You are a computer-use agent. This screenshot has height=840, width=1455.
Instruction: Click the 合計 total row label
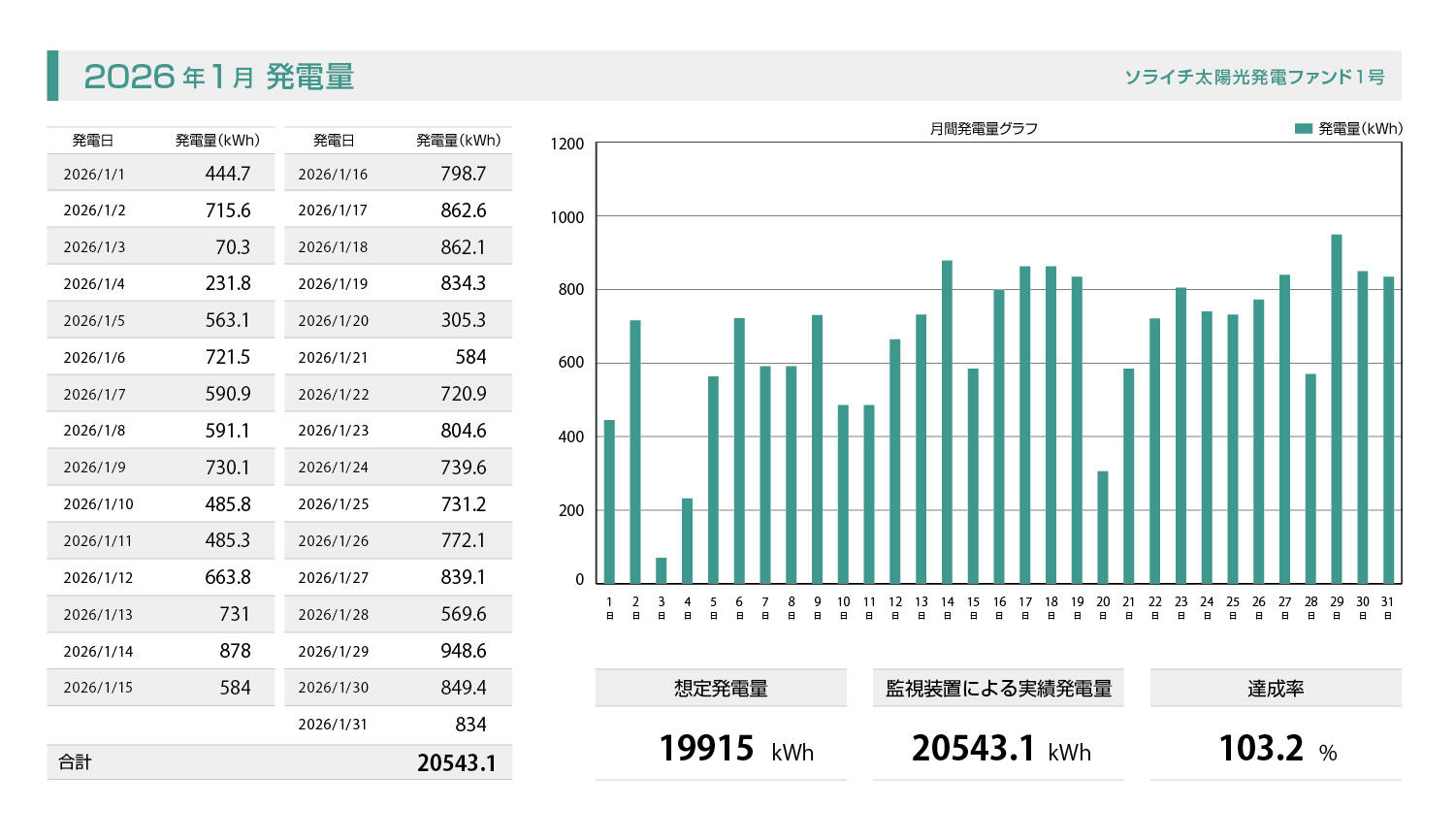pos(75,762)
